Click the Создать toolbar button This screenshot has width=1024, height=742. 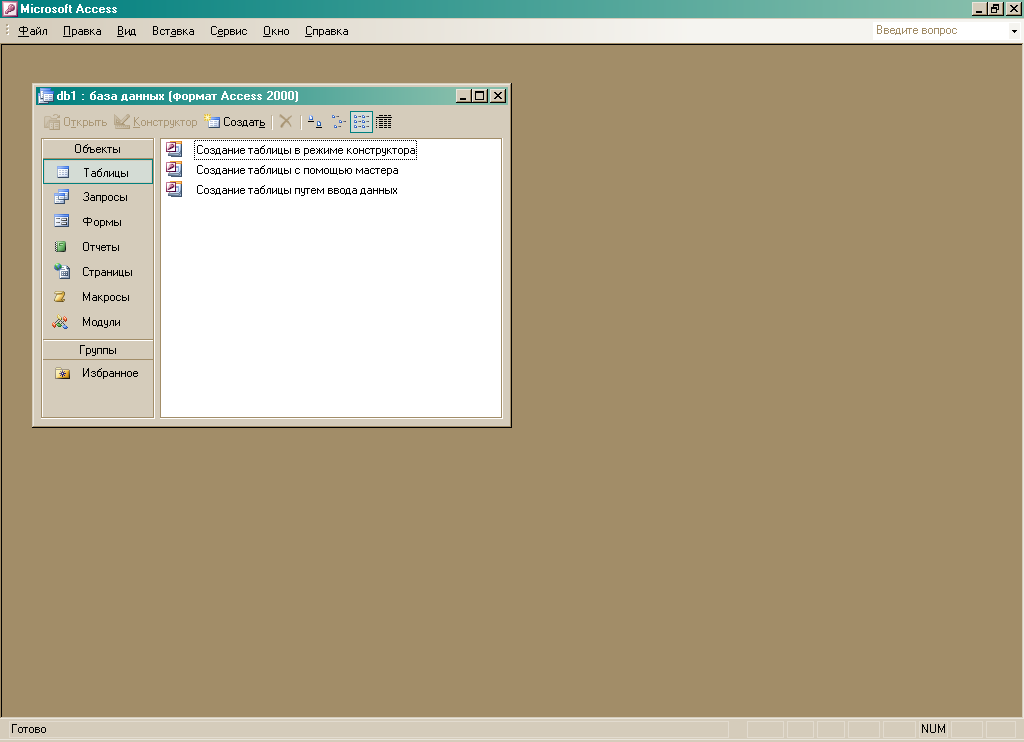coord(235,122)
